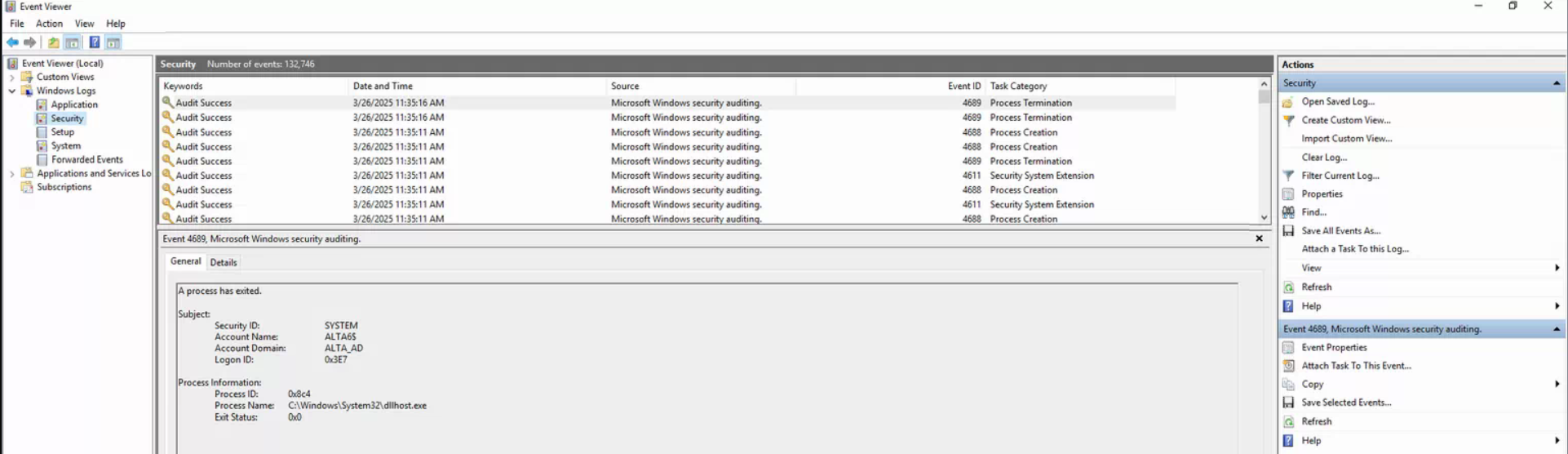Open Forwarded Events in tree

pos(86,159)
